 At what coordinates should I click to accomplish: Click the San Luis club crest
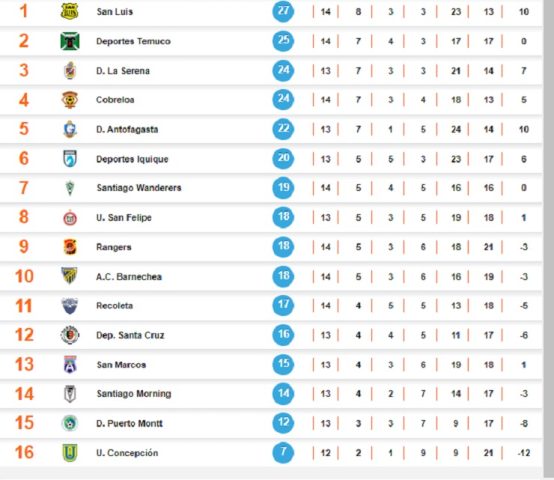click(x=70, y=11)
